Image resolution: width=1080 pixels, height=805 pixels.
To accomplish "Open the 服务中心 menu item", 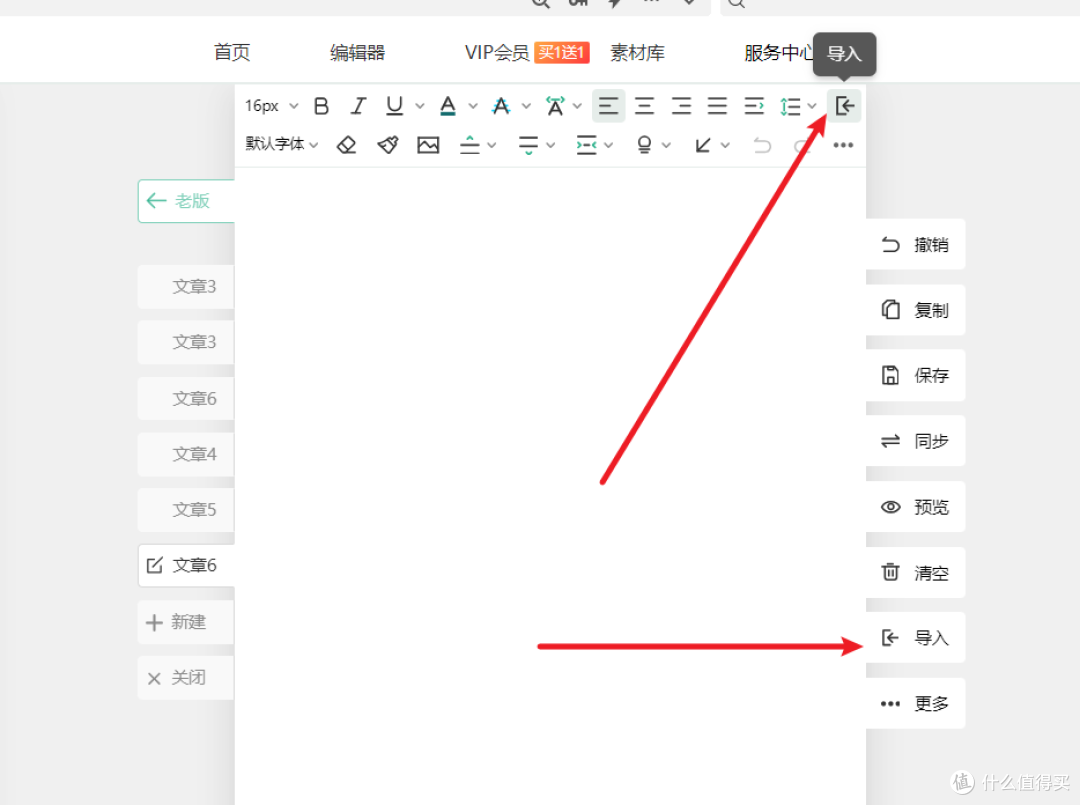I will [779, 52].
